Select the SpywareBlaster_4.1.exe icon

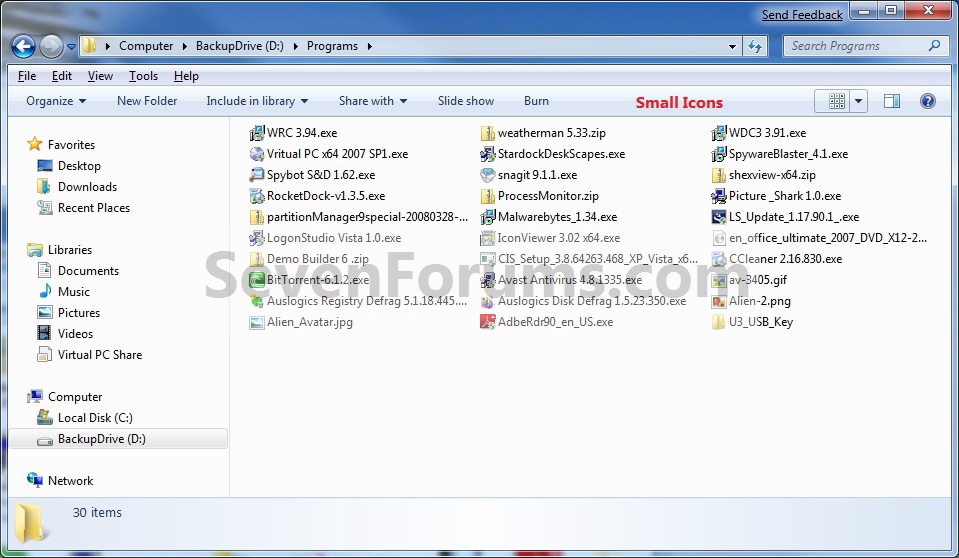(x=719, y=154)
